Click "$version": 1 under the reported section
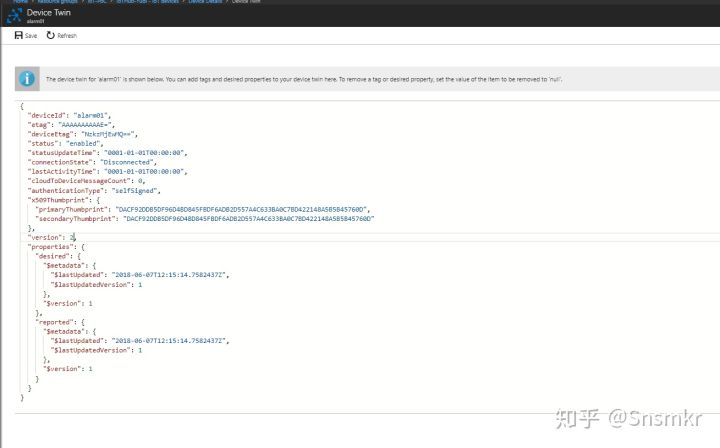 click(68, 369)
